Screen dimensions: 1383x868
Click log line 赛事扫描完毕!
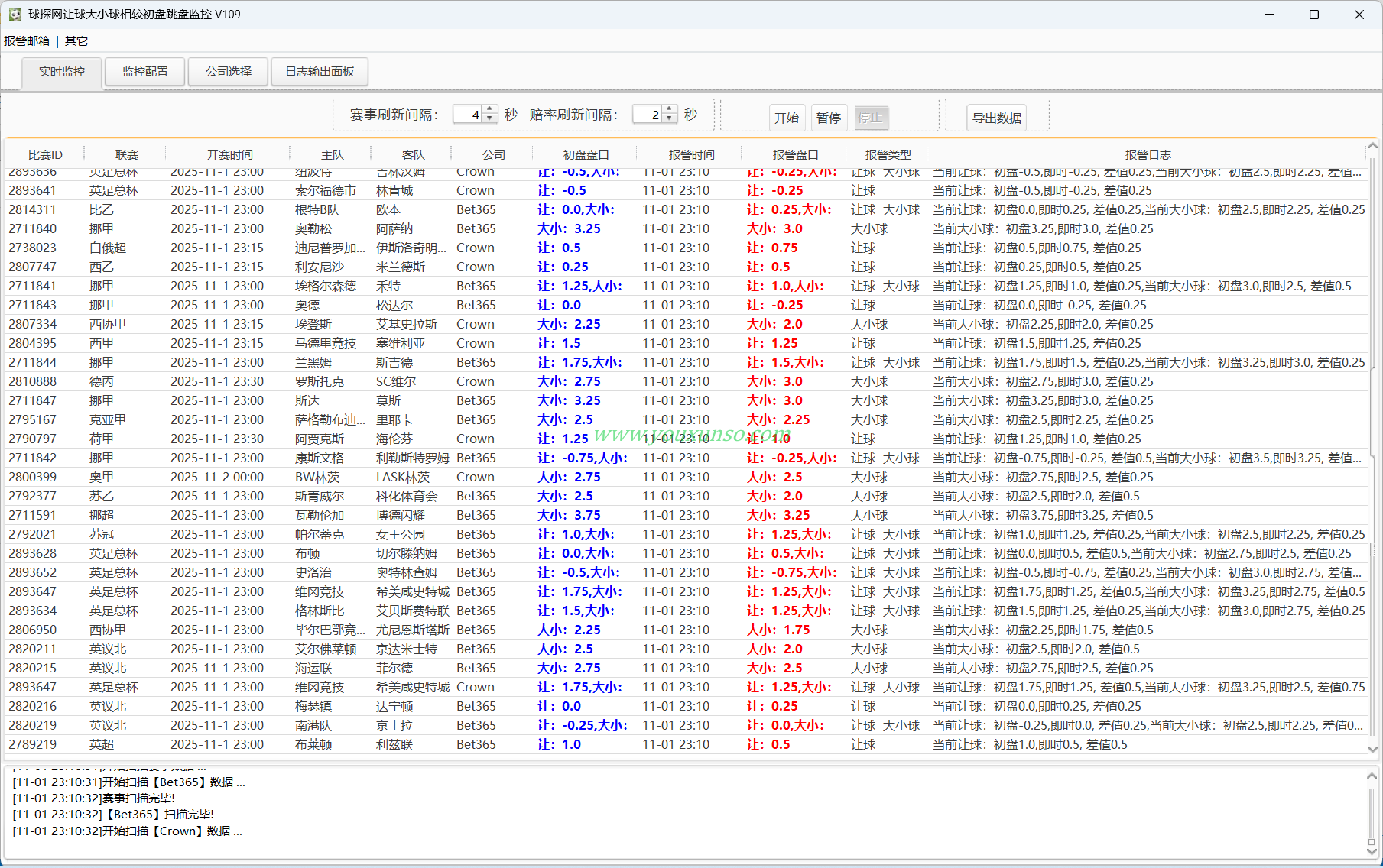(x=94, y=798)
